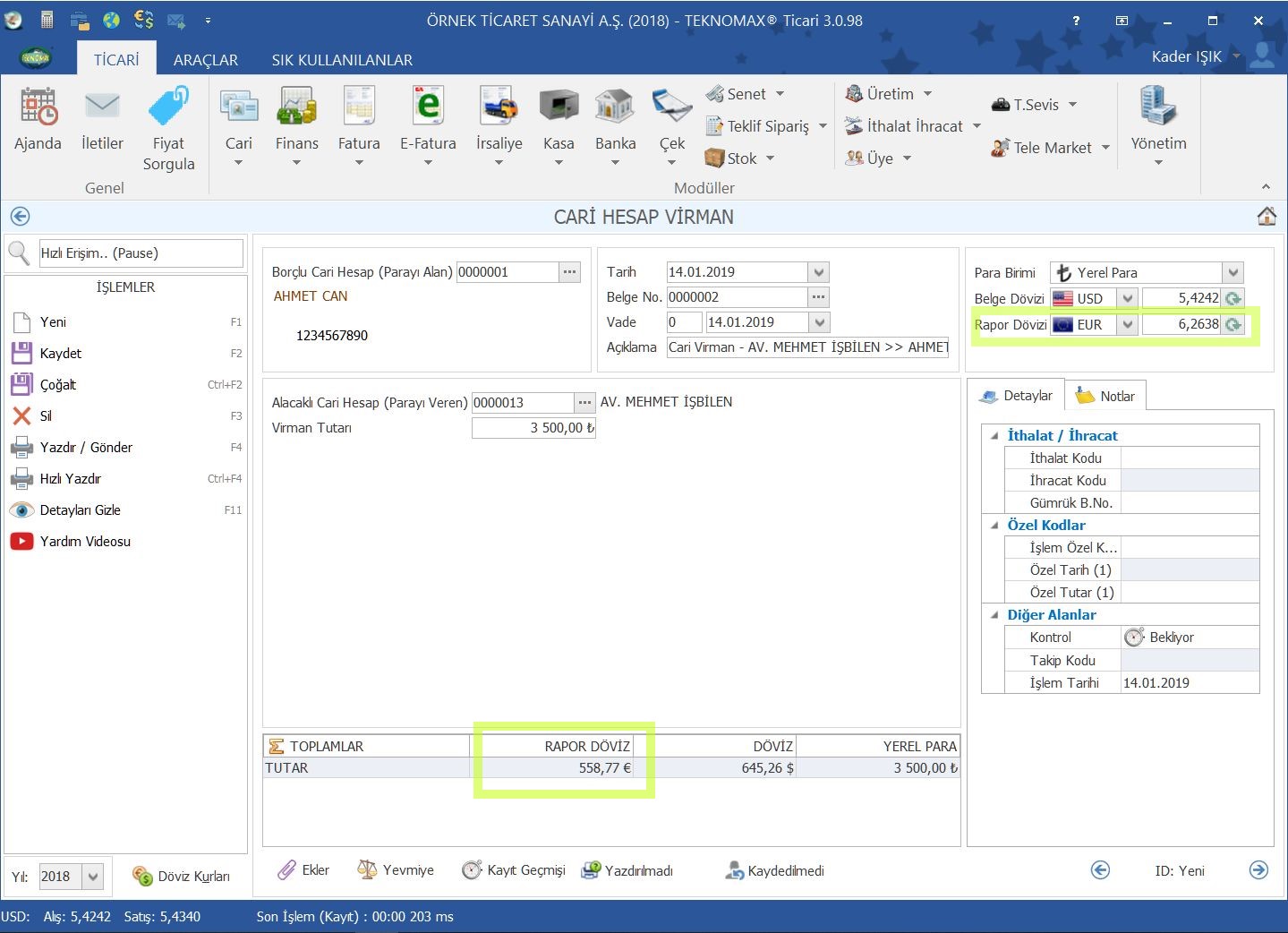Expand the Tarih date picker dropdown

819,272
